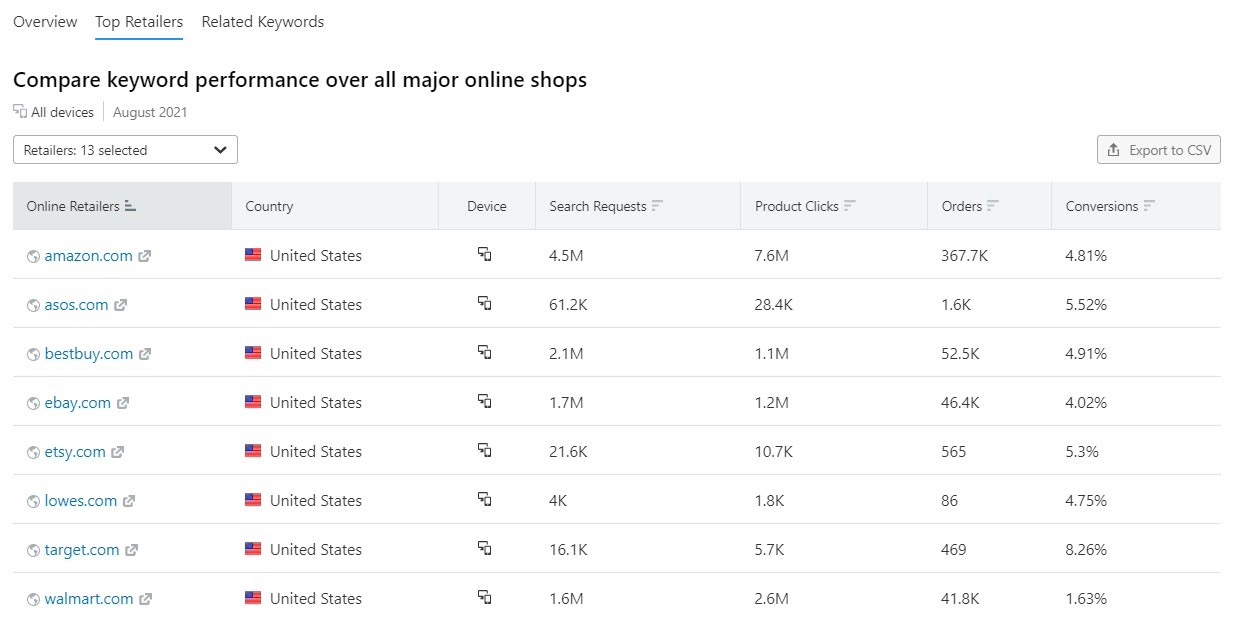
Task: Click the globe icon before bestbuy.com
Action: pos(34,354)
